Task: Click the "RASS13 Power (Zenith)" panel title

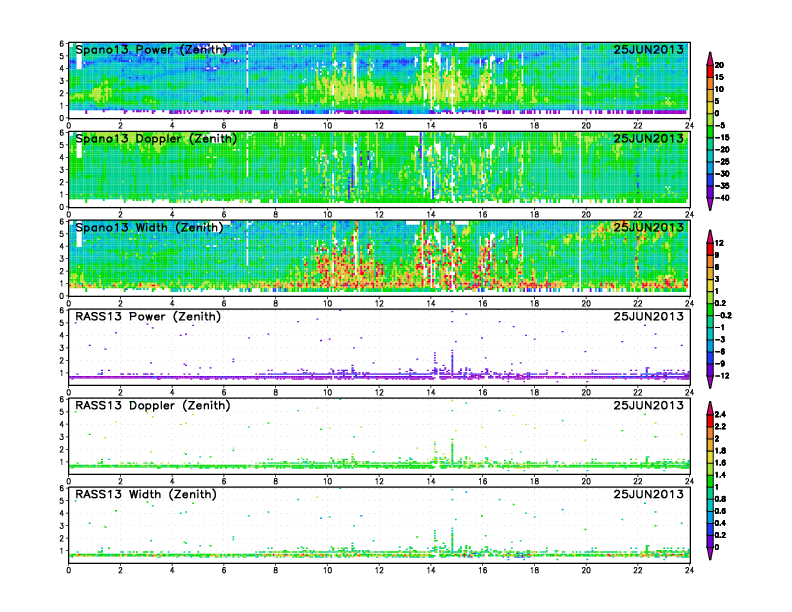Action: (x=148, y=317)
